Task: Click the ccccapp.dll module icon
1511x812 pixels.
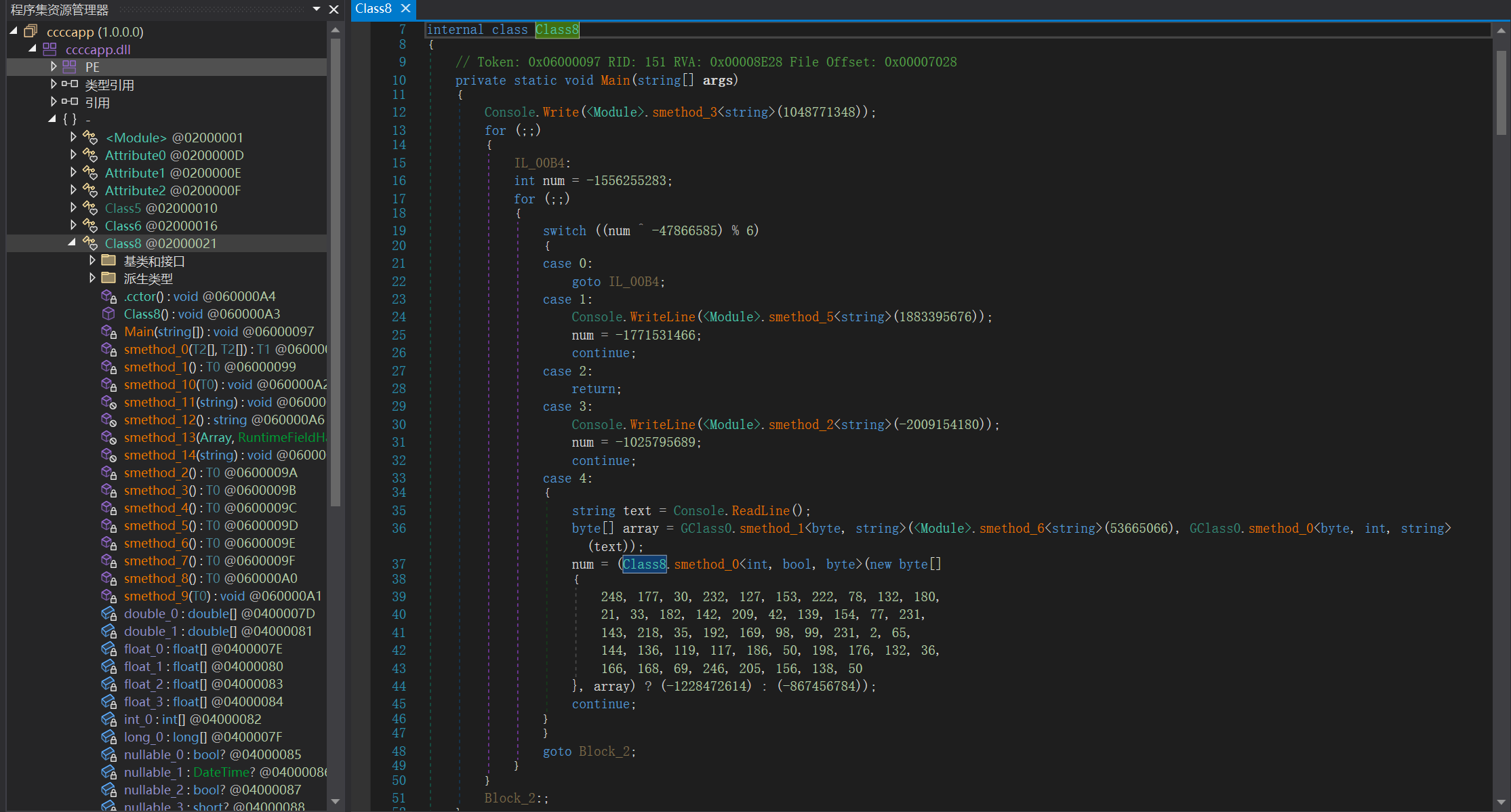Action: 49,49
